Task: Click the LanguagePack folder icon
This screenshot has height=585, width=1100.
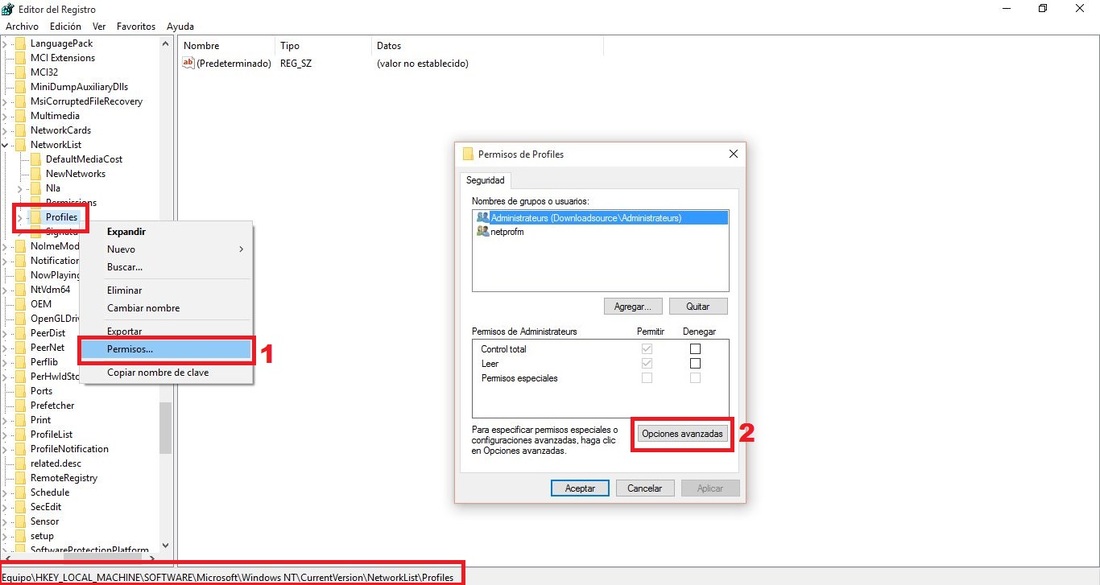Action: pyautogui.click(x=20, y=43)
